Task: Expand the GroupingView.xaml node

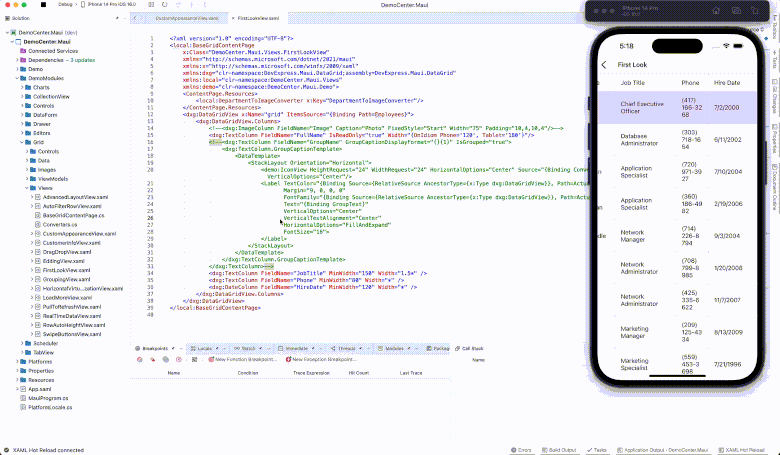Action: click(32, 279)
